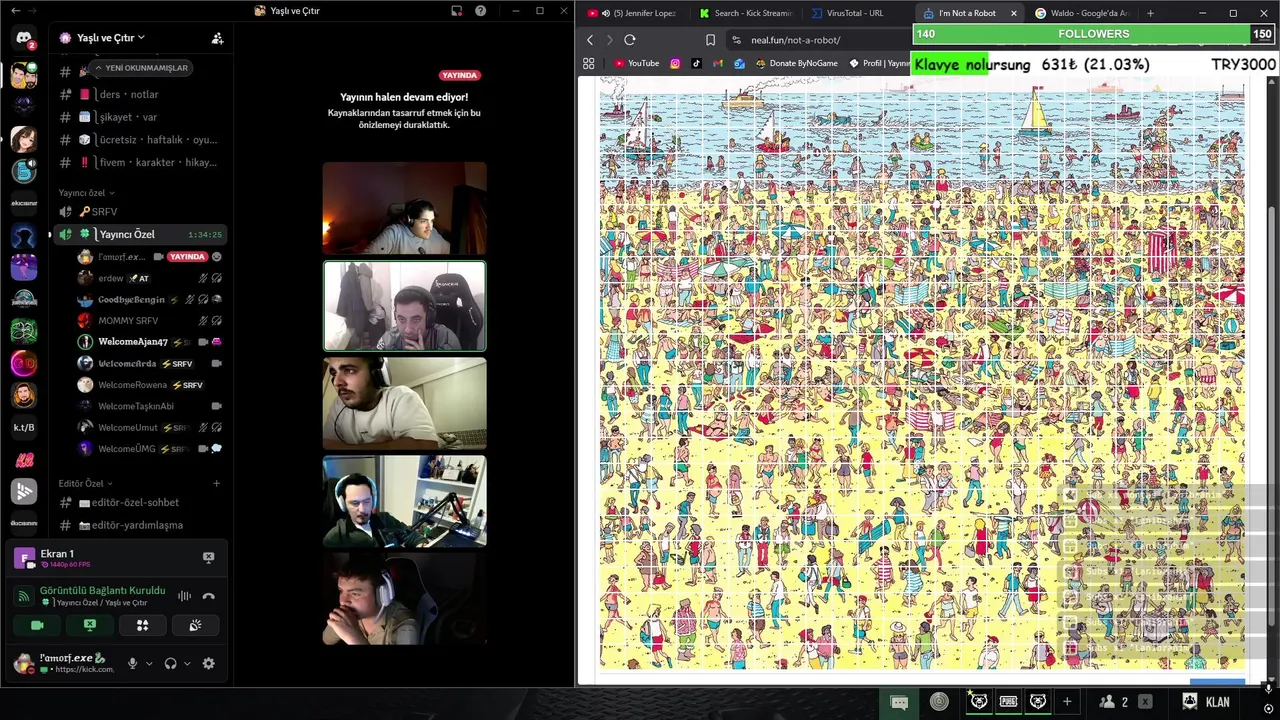The image size is (1280, 720).
Task: Select user WelcomeTaşkınAbi in voice list
Action: (150, 406)
